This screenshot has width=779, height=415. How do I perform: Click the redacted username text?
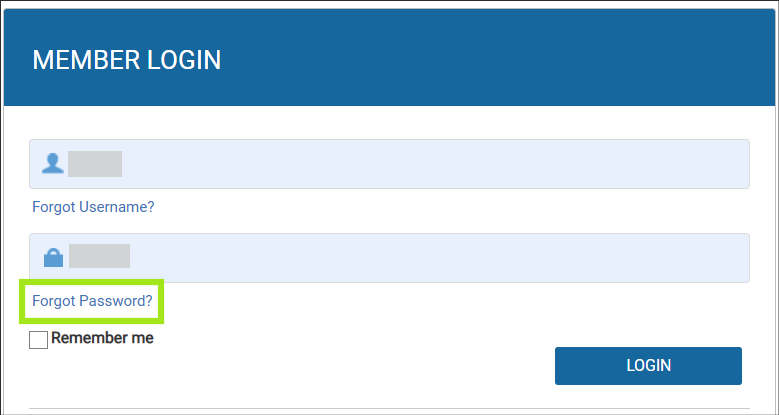(95, 164)
